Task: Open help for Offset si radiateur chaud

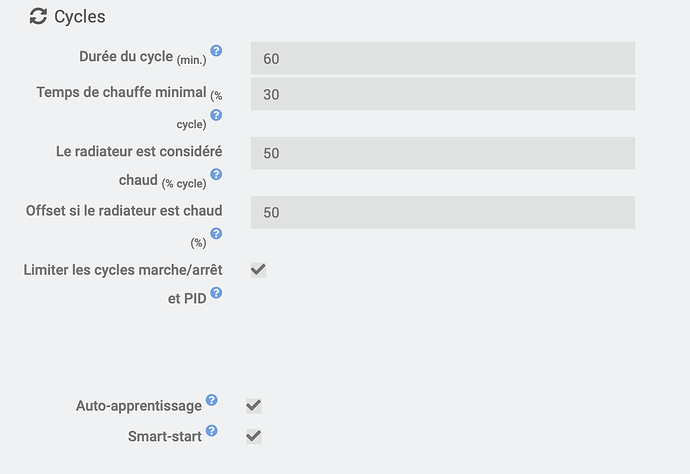Action: tap(216, 234)
